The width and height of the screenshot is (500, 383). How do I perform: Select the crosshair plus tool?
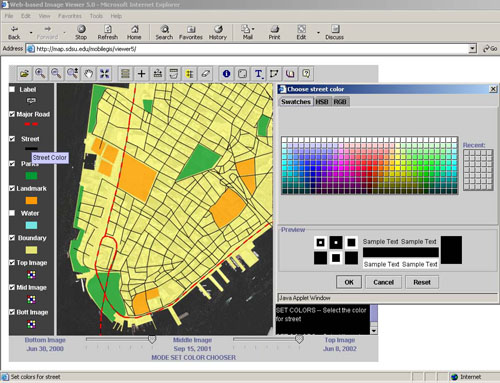(141, 74)
